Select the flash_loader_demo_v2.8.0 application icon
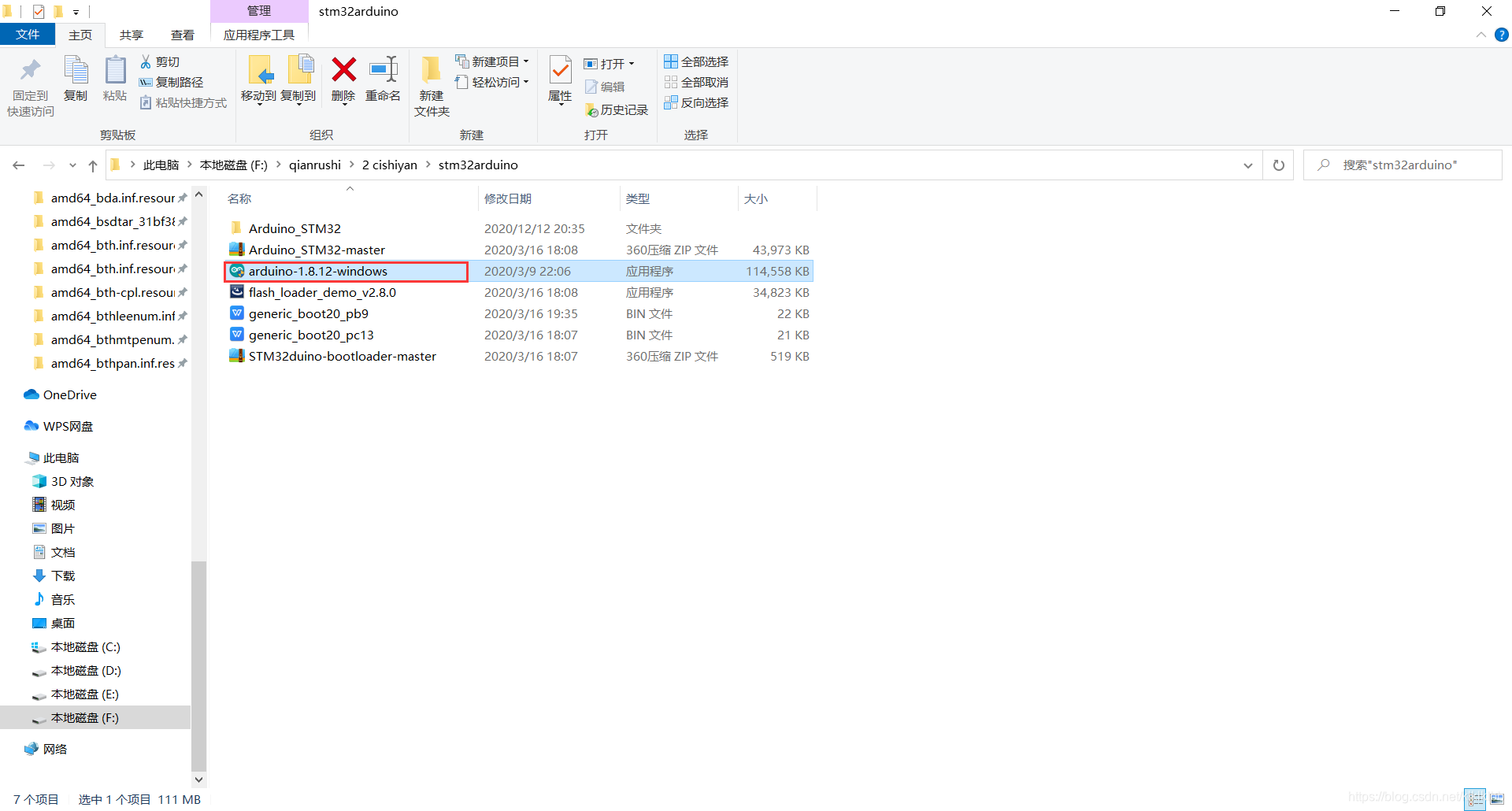The height and width of the screenshot is (811, 1512). [237, 292]
